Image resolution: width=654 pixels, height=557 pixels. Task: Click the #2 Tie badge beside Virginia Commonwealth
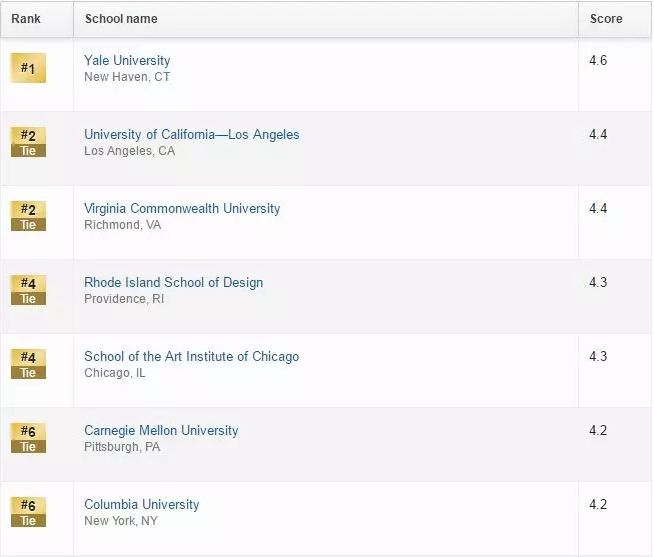pyautogui.click(x=28, y=216)
